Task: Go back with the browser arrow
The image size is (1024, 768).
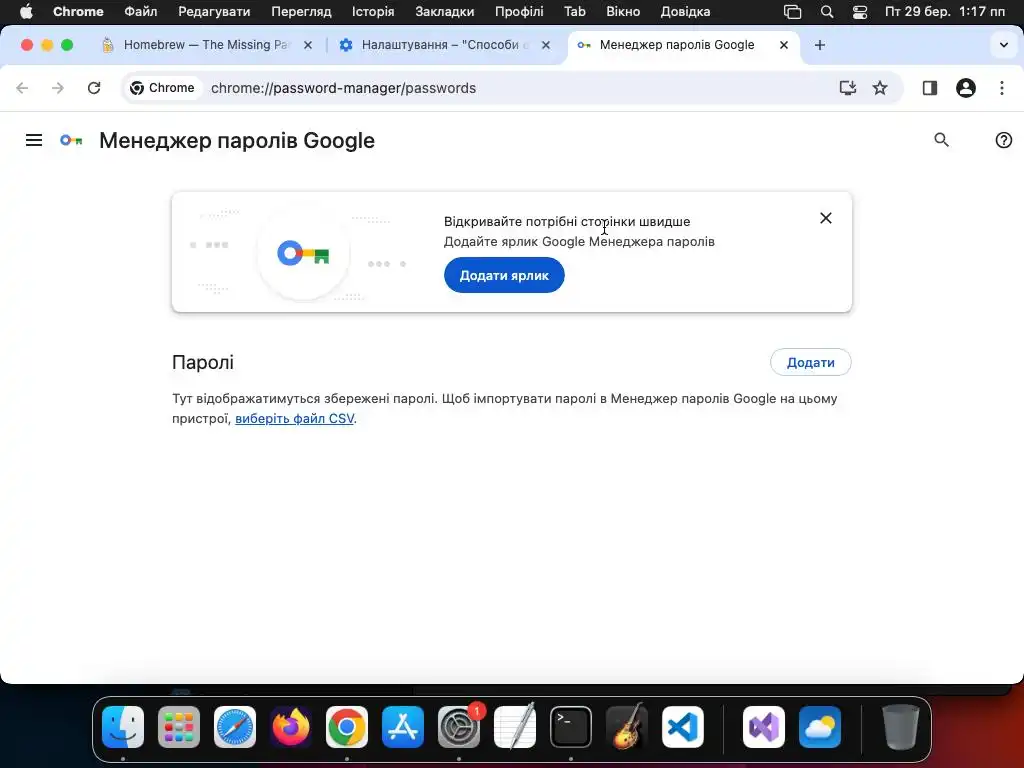Action: [x=22, y=88]
